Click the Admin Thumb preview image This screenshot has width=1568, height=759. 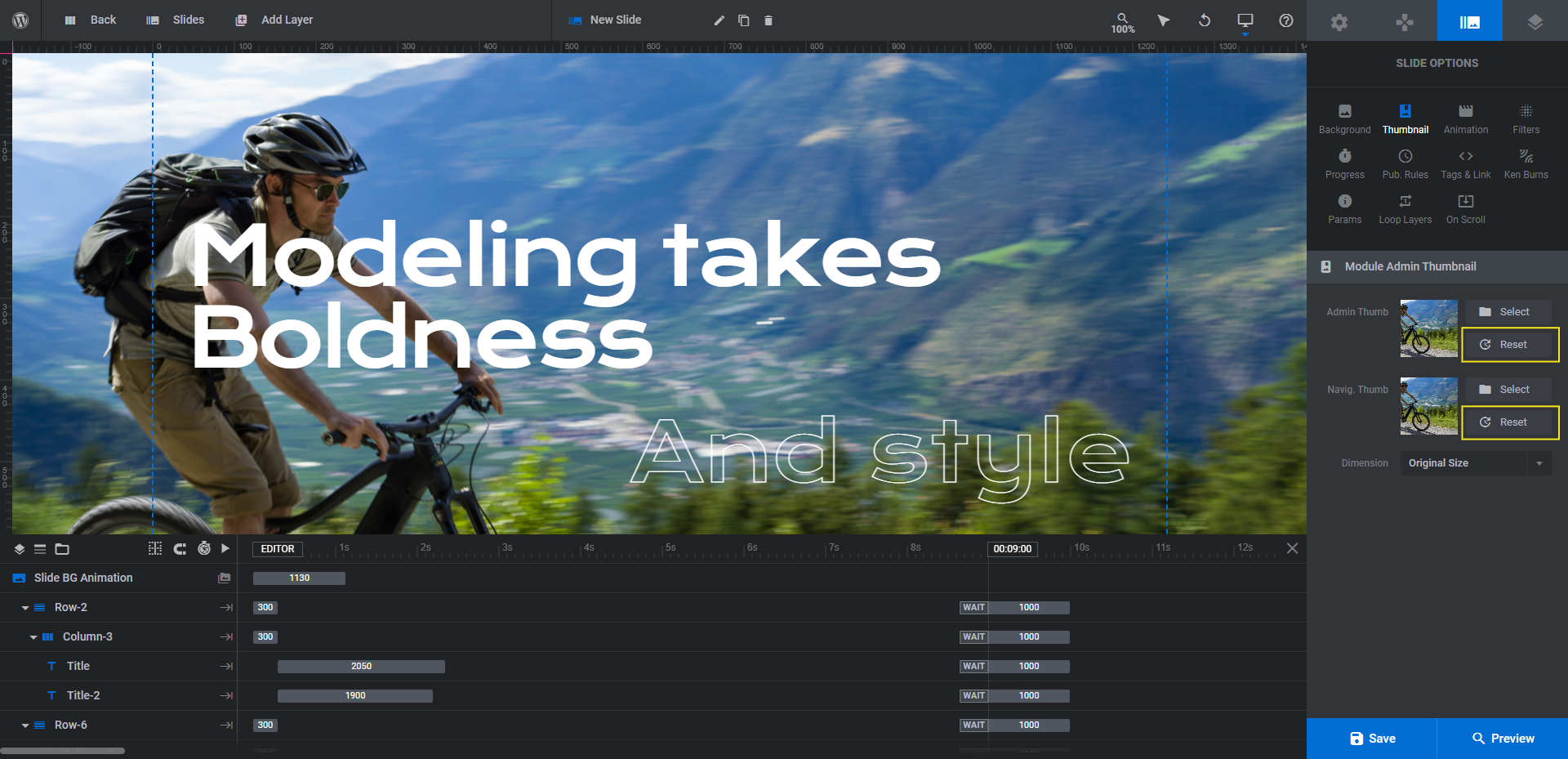click(1429, 328)
